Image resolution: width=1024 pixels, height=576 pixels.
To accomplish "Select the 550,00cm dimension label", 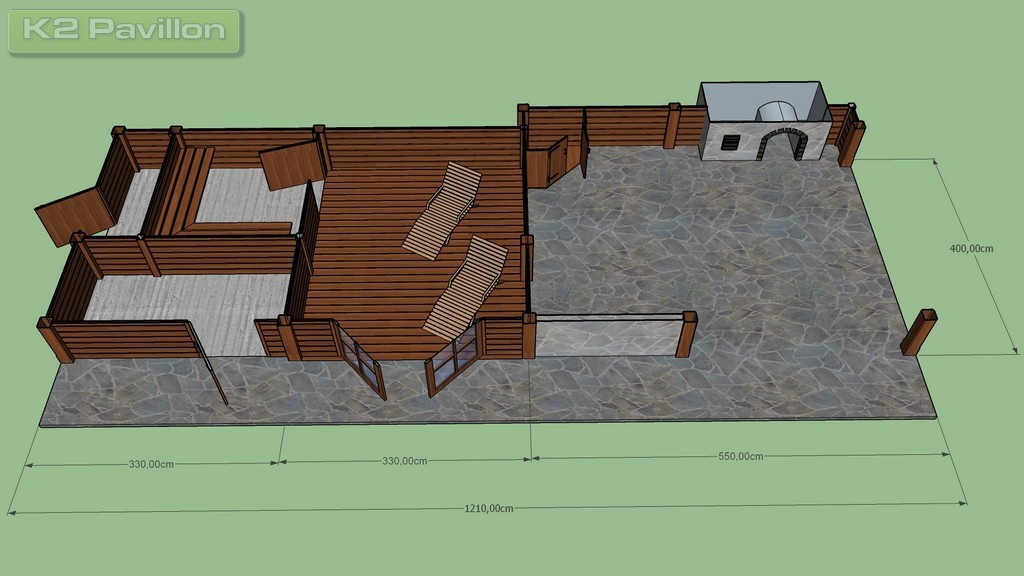I will 741,456.
